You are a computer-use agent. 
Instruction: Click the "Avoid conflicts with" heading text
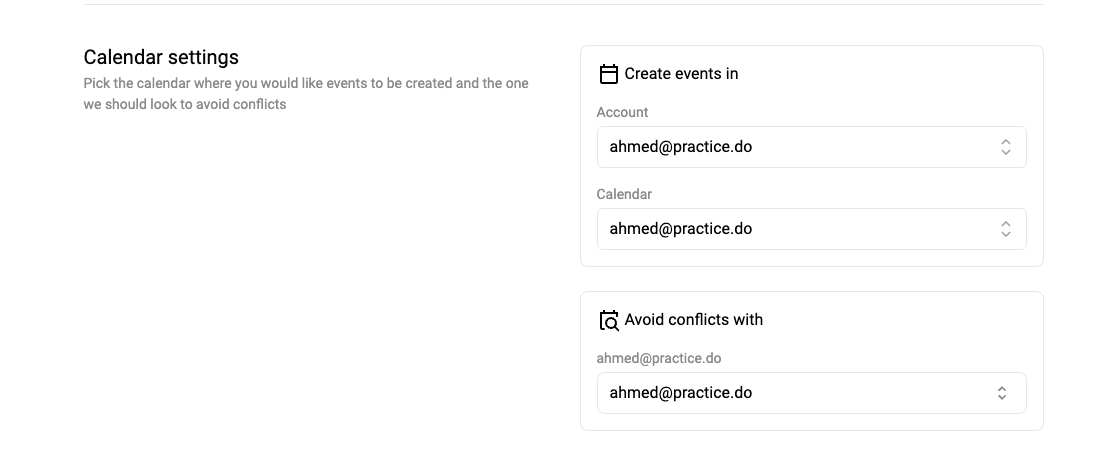point(693,320)
